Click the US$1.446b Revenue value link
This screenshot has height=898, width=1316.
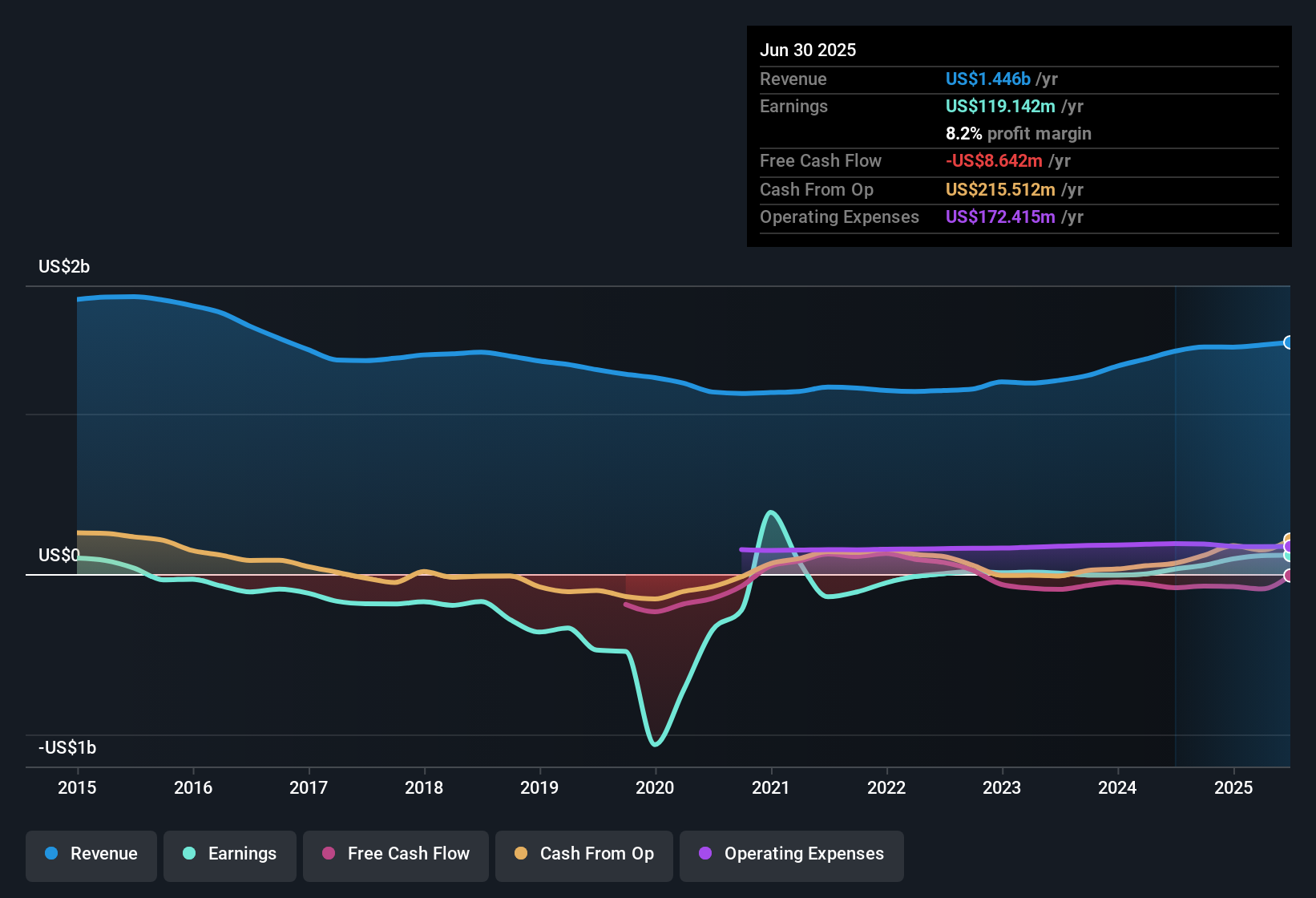[987, 79]
